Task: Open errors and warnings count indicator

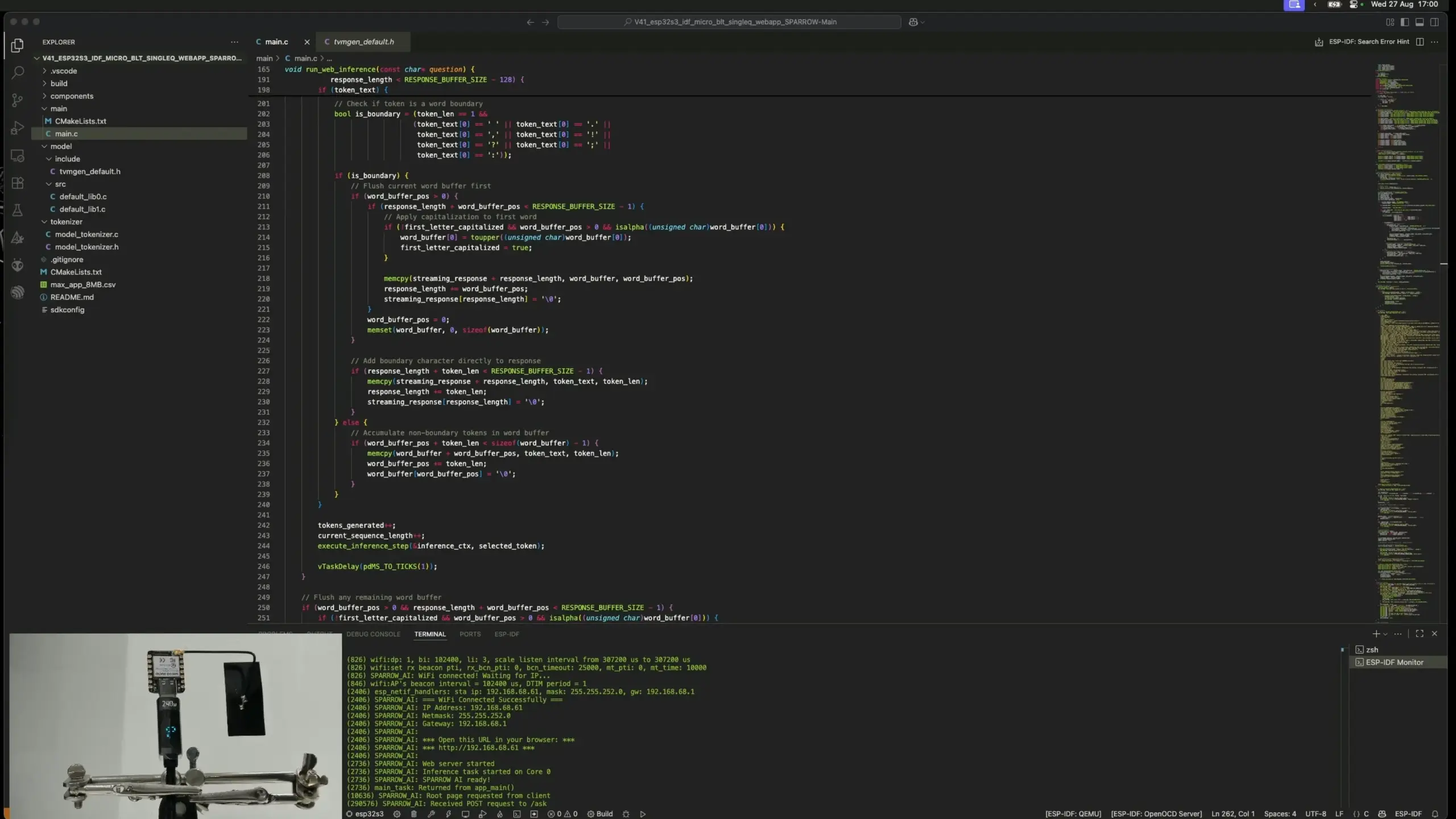Action: [562, 814]
